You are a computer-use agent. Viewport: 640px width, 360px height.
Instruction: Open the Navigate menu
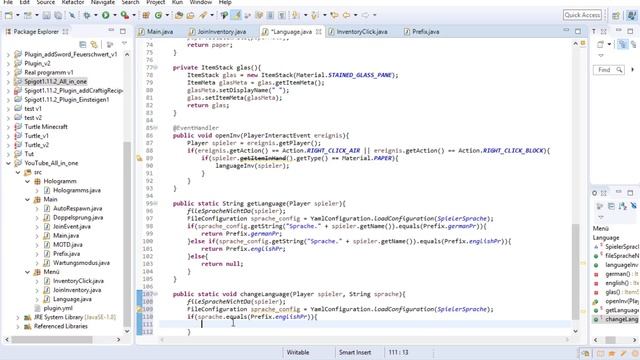(102, 2)
